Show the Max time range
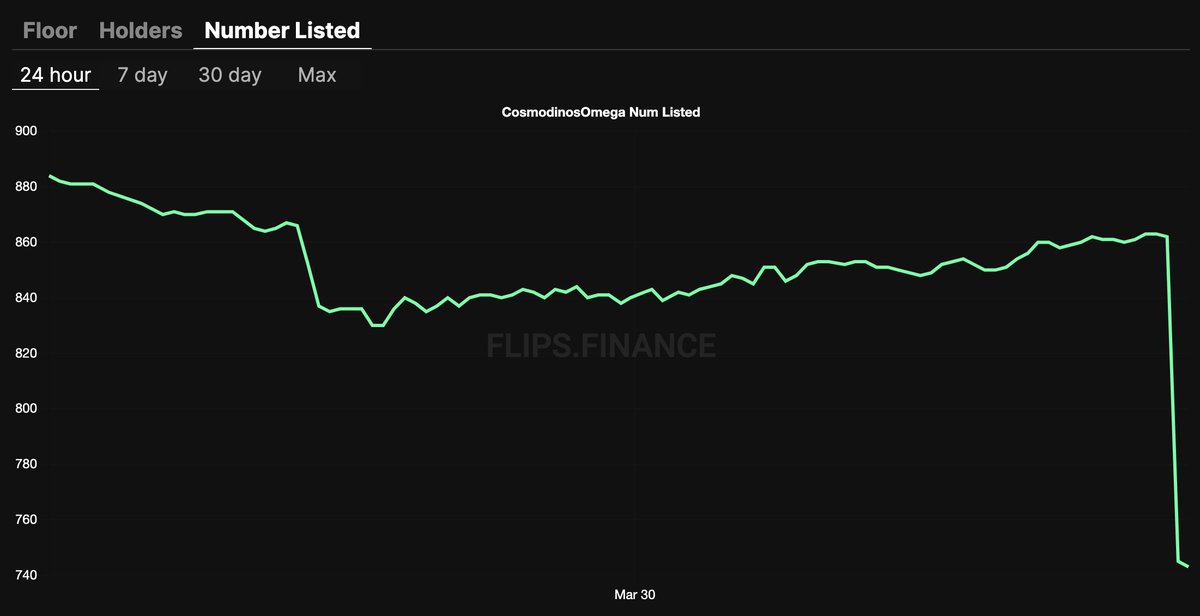The width and height of the screenshot is (1200, 616). 317,75
